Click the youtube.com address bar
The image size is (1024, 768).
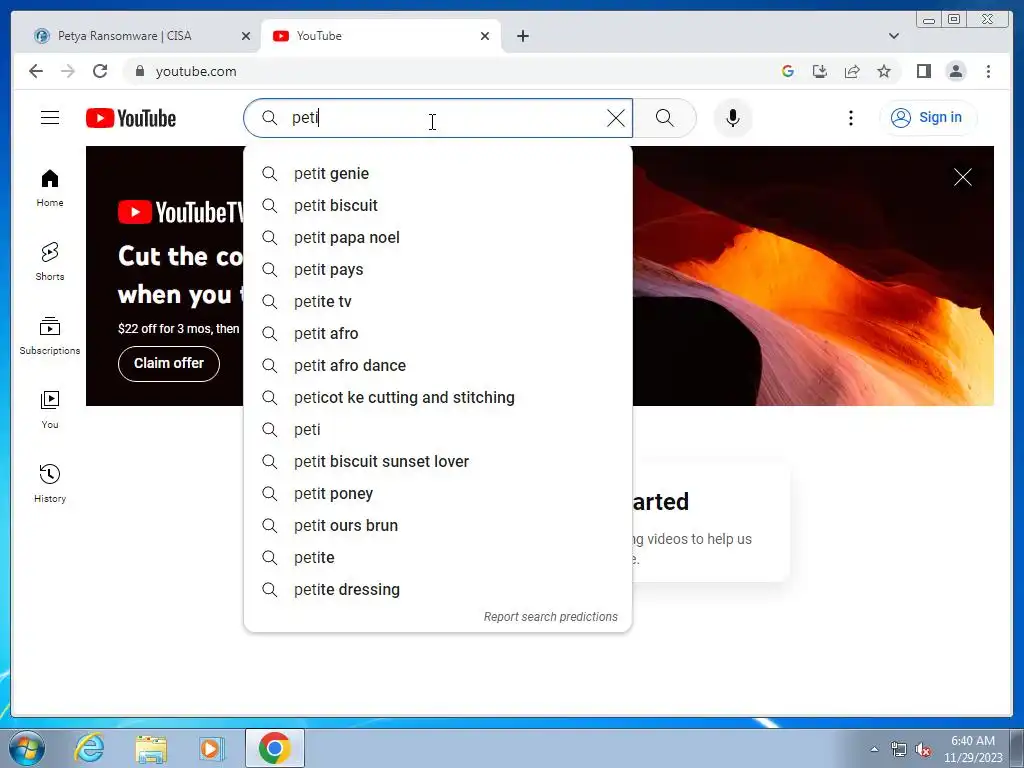point(451,71)
